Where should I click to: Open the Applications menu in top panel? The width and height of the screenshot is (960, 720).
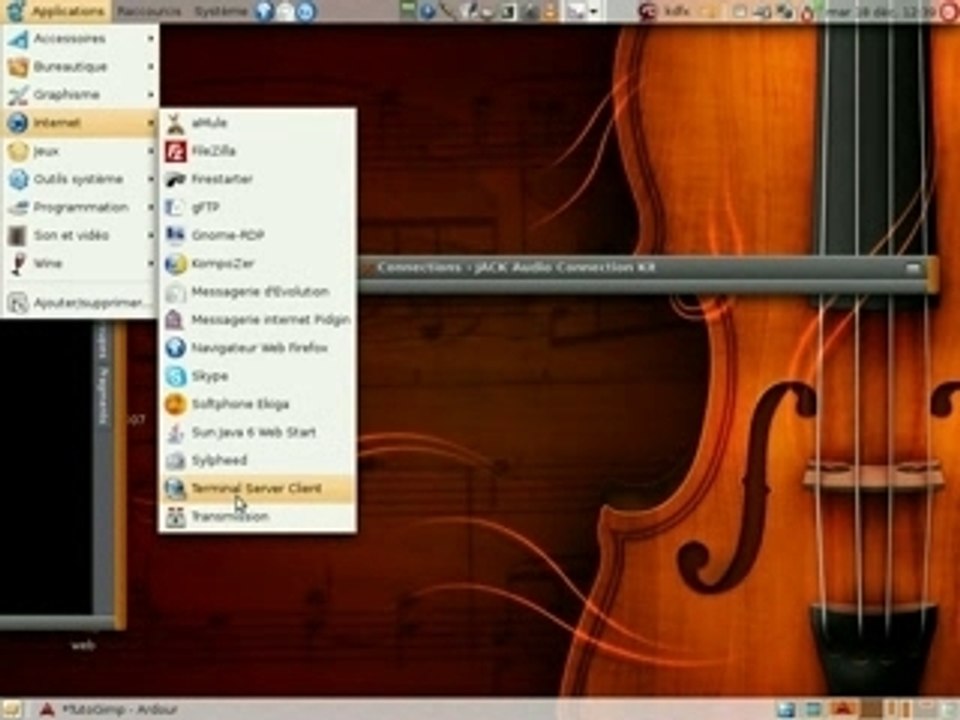[67, 11]
